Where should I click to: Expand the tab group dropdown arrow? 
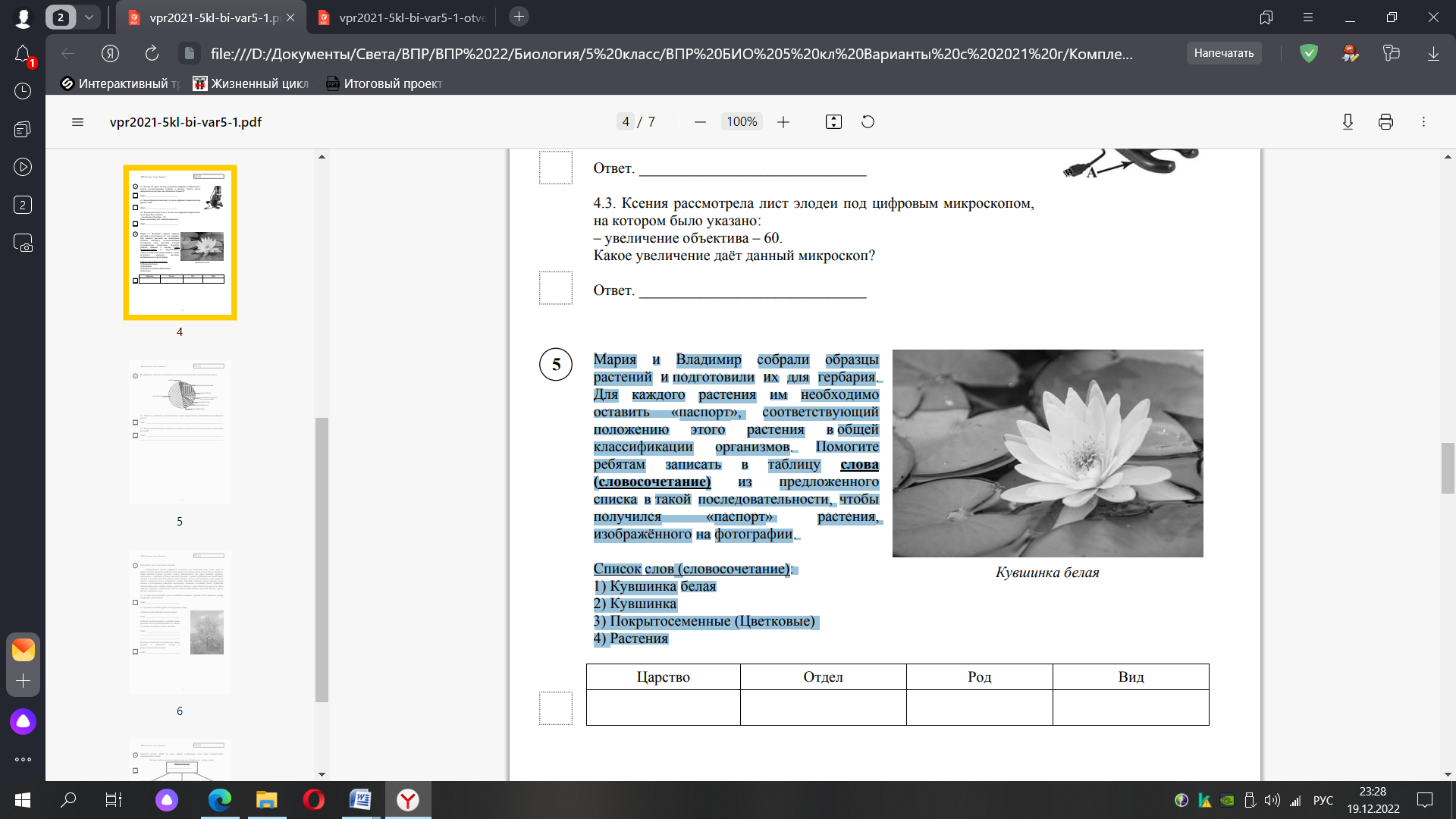pos(89,17)
